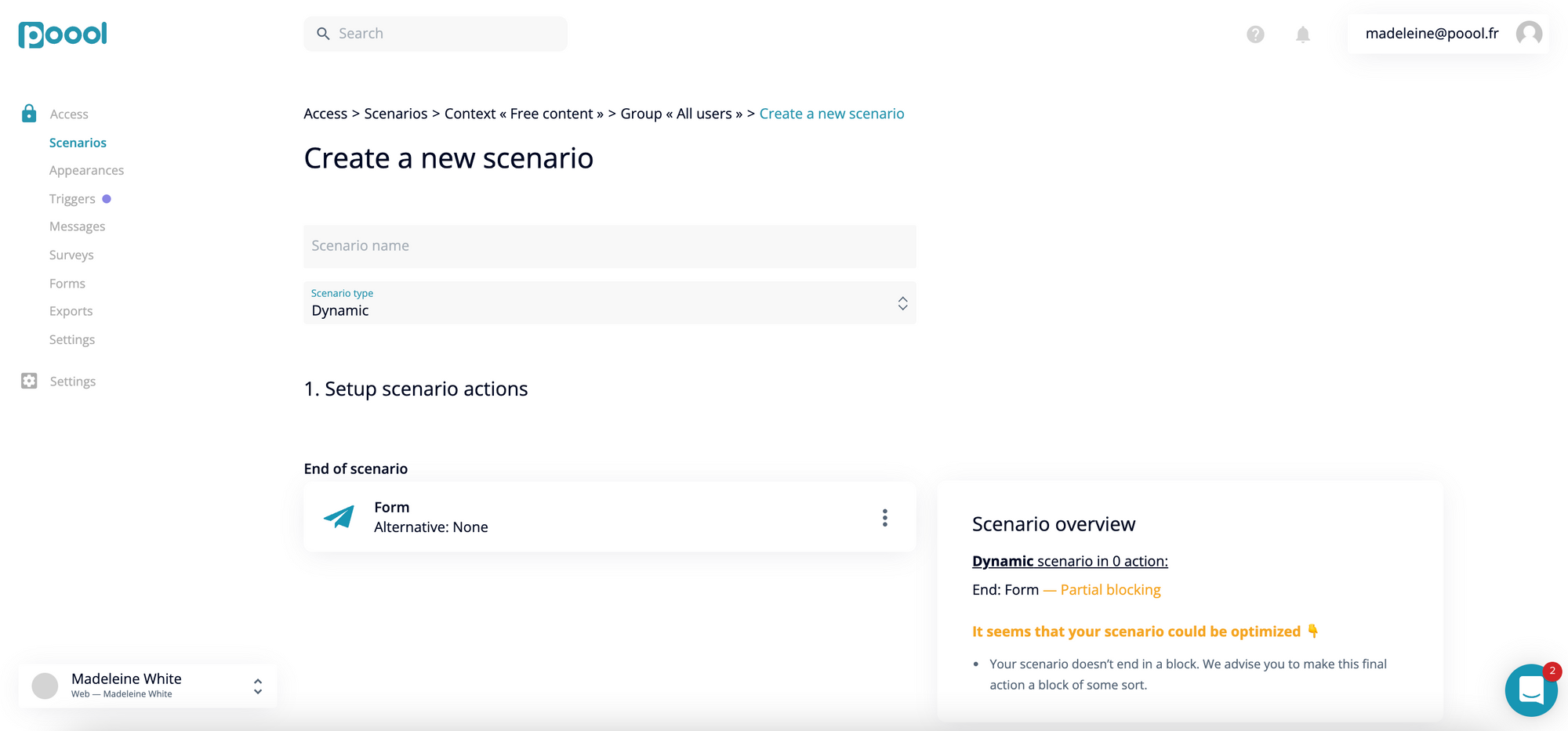Viewport: 1568px width, 731px height.
Task: Click the Search bar at the top
Action: click(435, 33)
